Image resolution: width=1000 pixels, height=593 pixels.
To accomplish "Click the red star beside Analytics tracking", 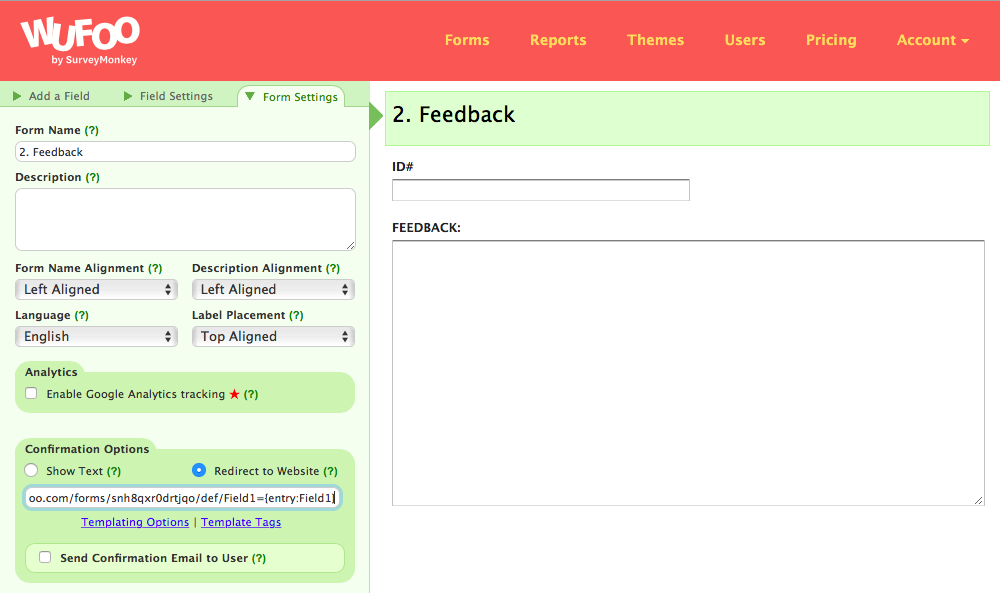I will (234, 394).
